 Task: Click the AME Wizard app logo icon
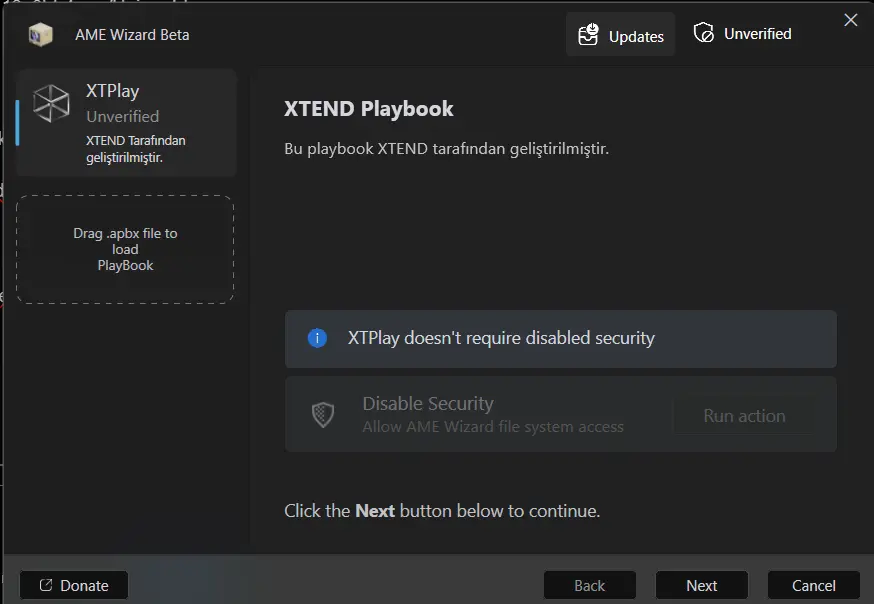(x=41, y=35)
